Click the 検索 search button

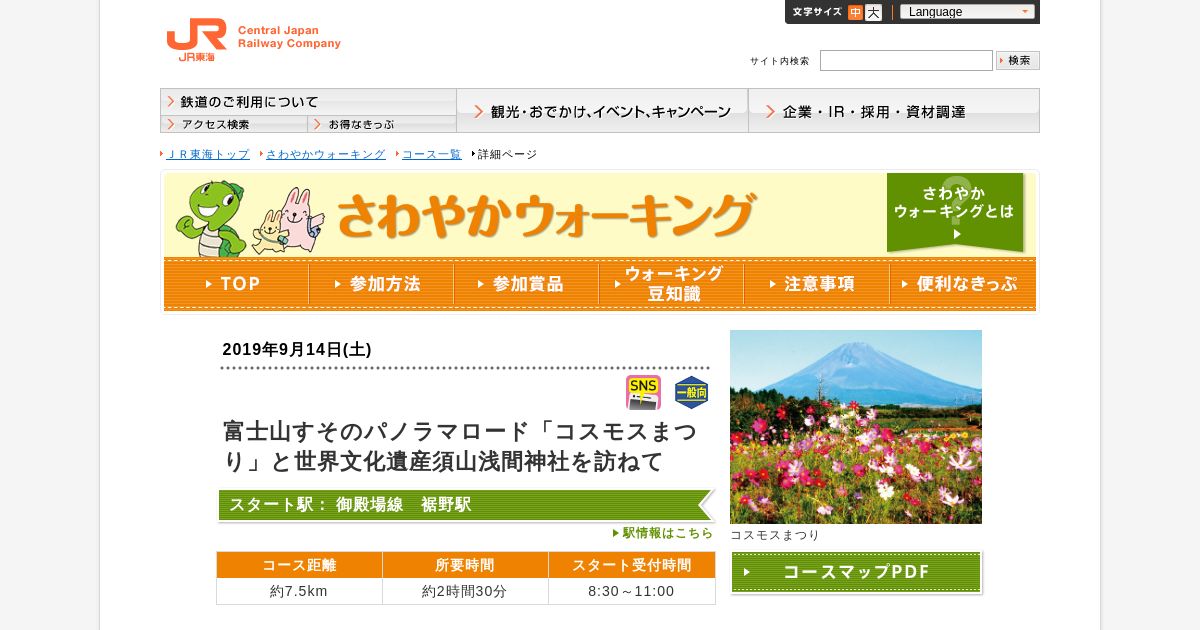tap(1018, 60)
